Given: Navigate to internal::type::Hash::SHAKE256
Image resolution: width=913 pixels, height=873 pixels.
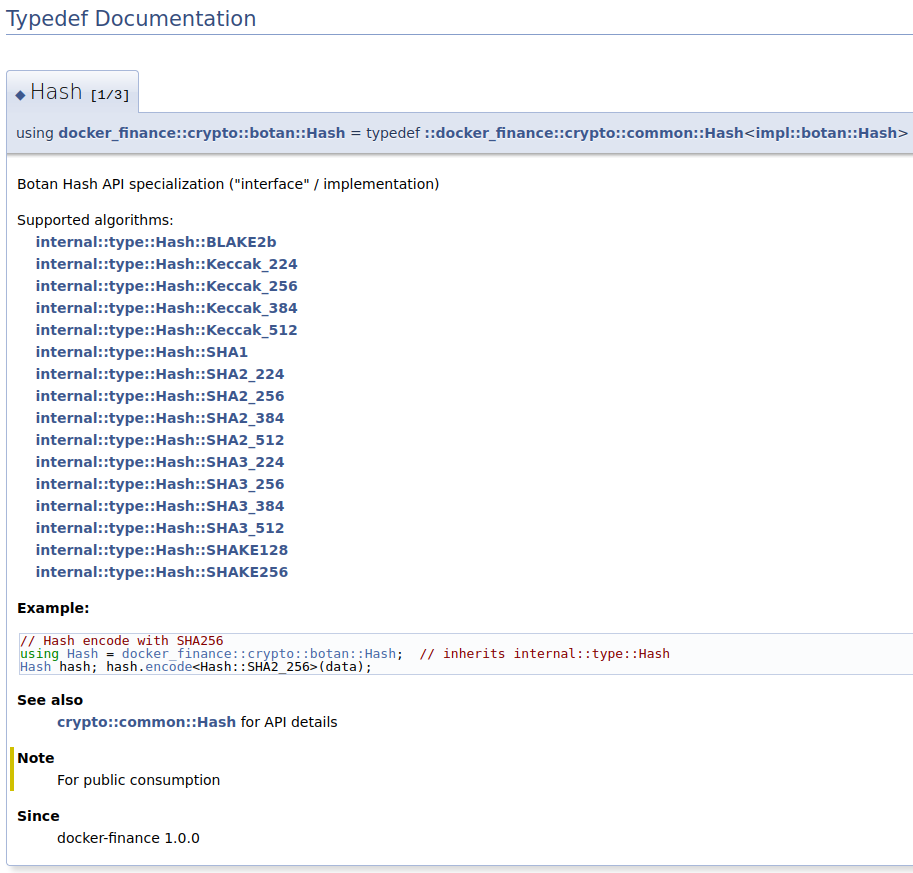Looking at the screenshot, I should [162, 572].
